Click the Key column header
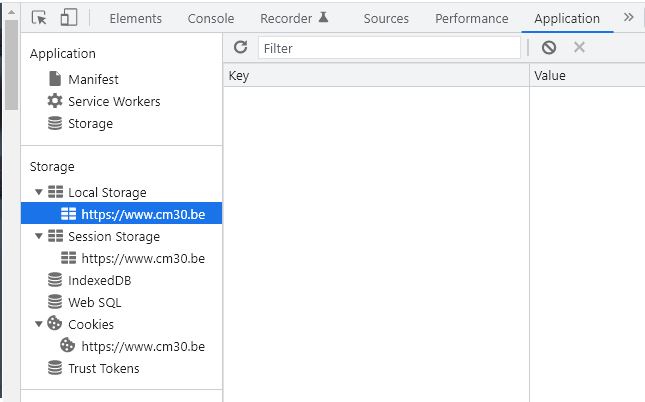 (x=376, y=75)
